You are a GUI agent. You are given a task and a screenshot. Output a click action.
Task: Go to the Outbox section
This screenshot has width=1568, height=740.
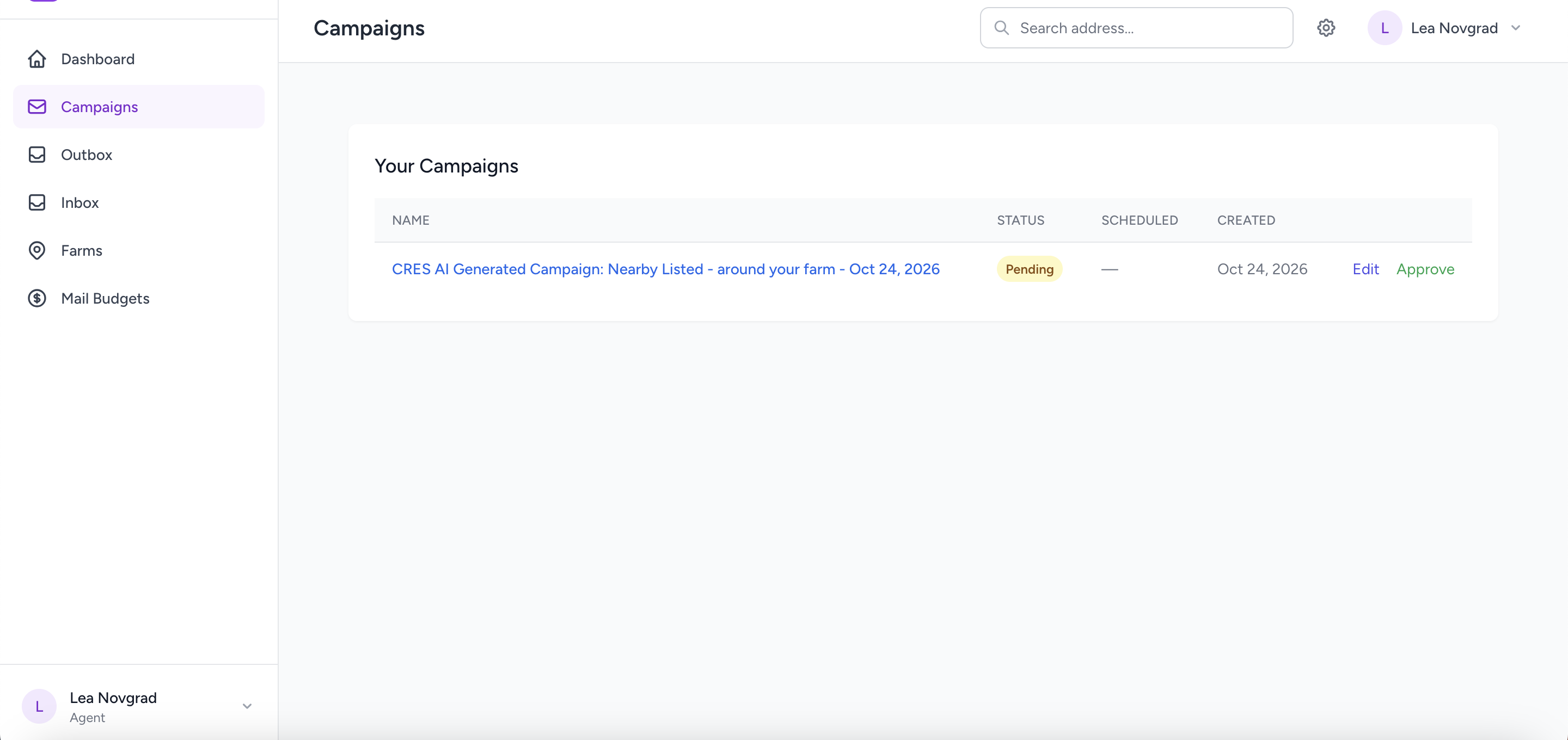pos(139,155)
